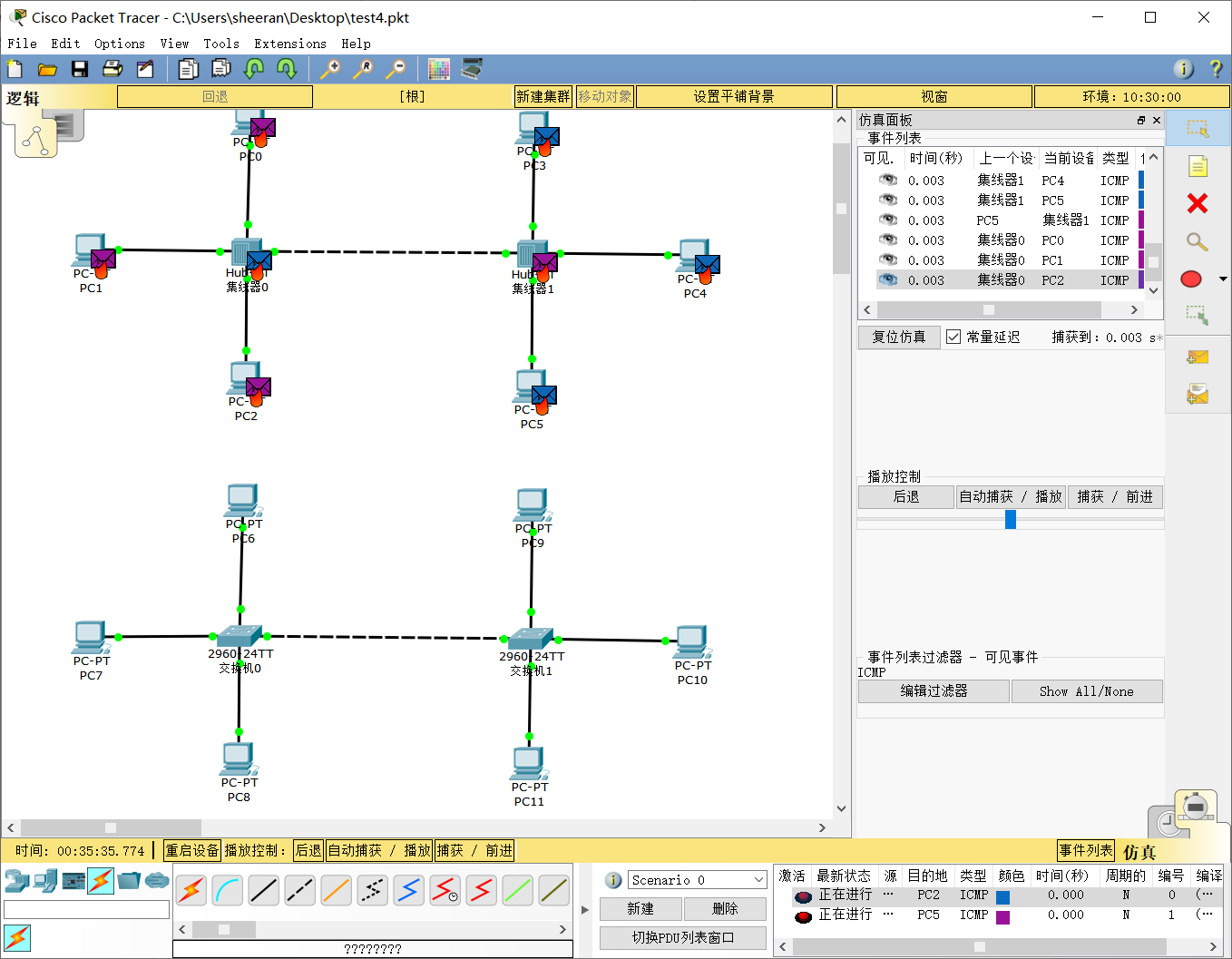1232x959 pixels.
Task: Toggle the 常量延迟 checkbox
Action: (x=953, y=337)
